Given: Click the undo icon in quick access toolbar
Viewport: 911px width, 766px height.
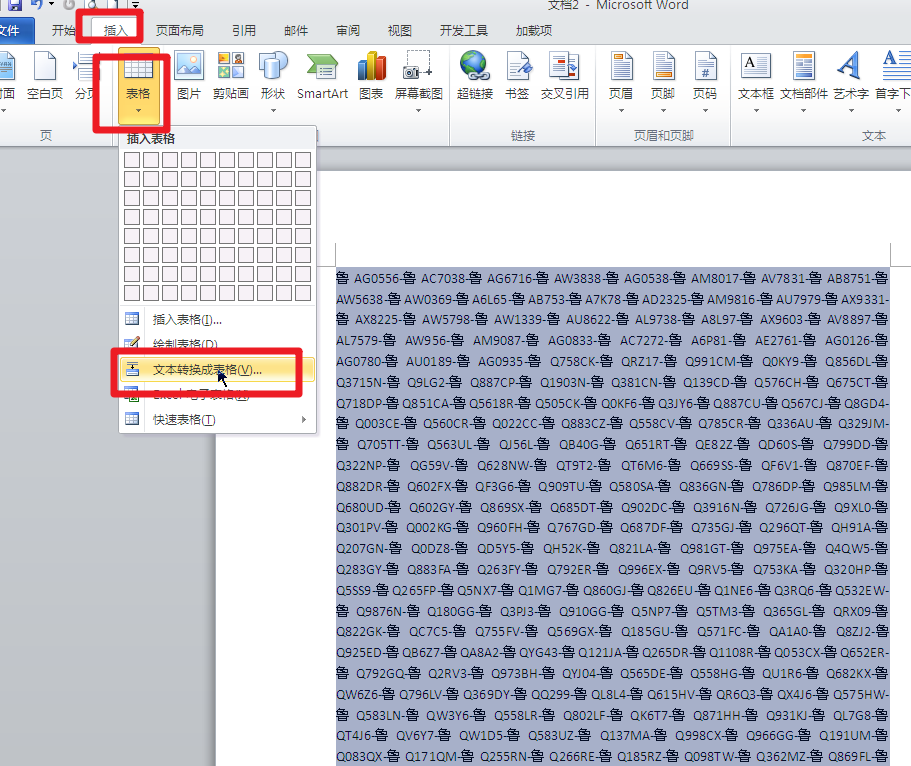Looking at the screenshot, I should coord(37,5).
